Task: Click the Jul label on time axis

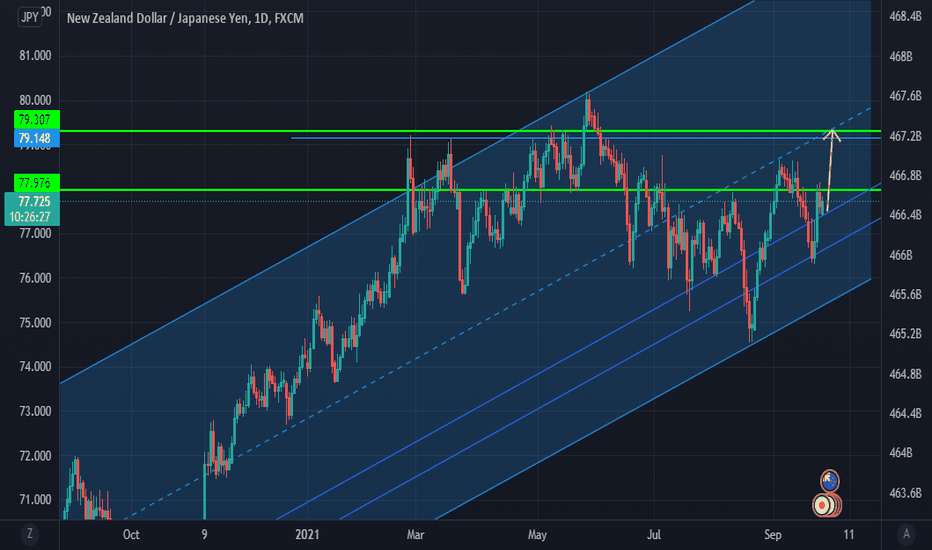Action: click(x=654, y=535)
